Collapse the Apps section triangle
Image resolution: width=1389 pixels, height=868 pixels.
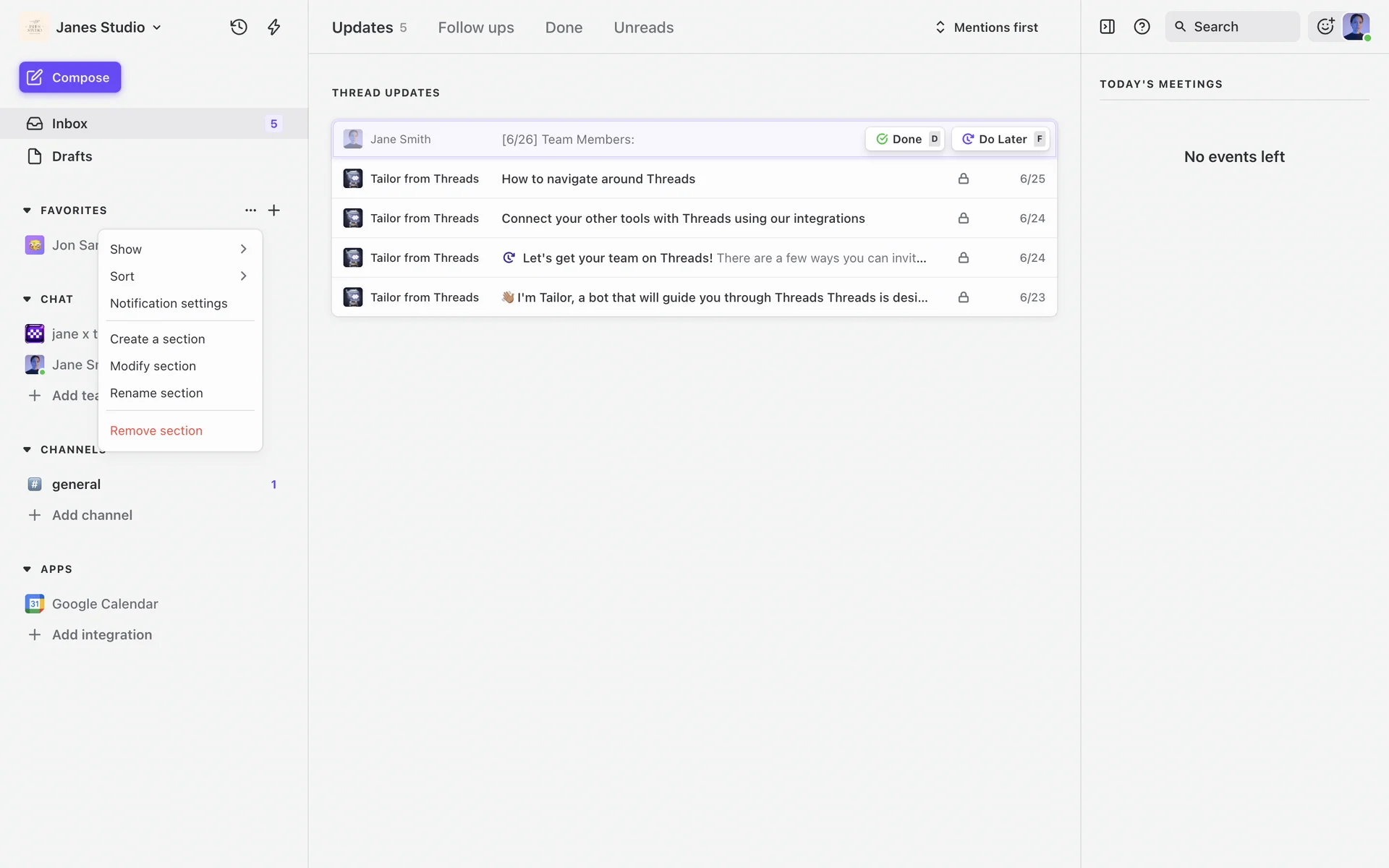pyautogui.click(x=27, y=569)
